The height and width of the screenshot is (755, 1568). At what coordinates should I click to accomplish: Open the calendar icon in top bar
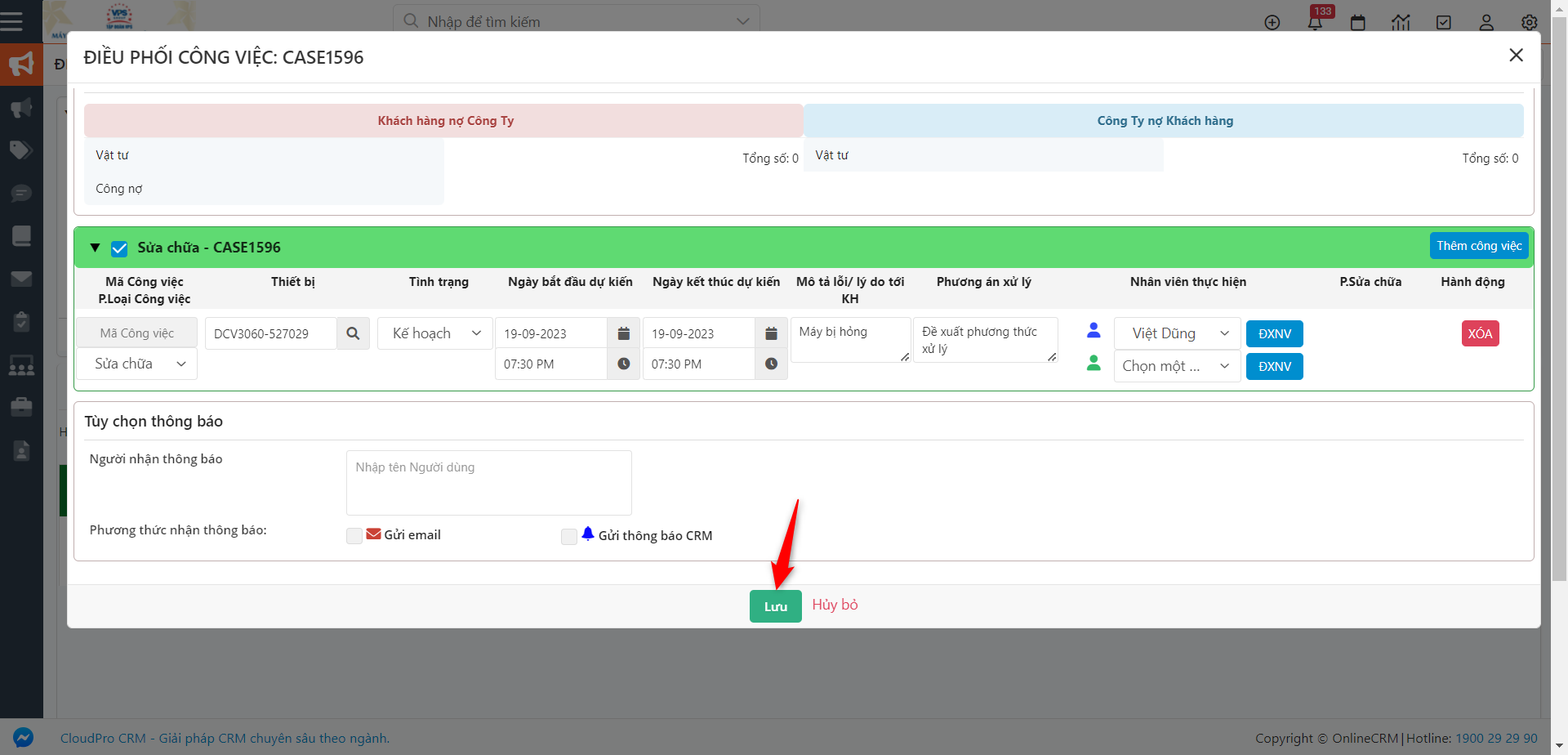(x=1358, y=23)
